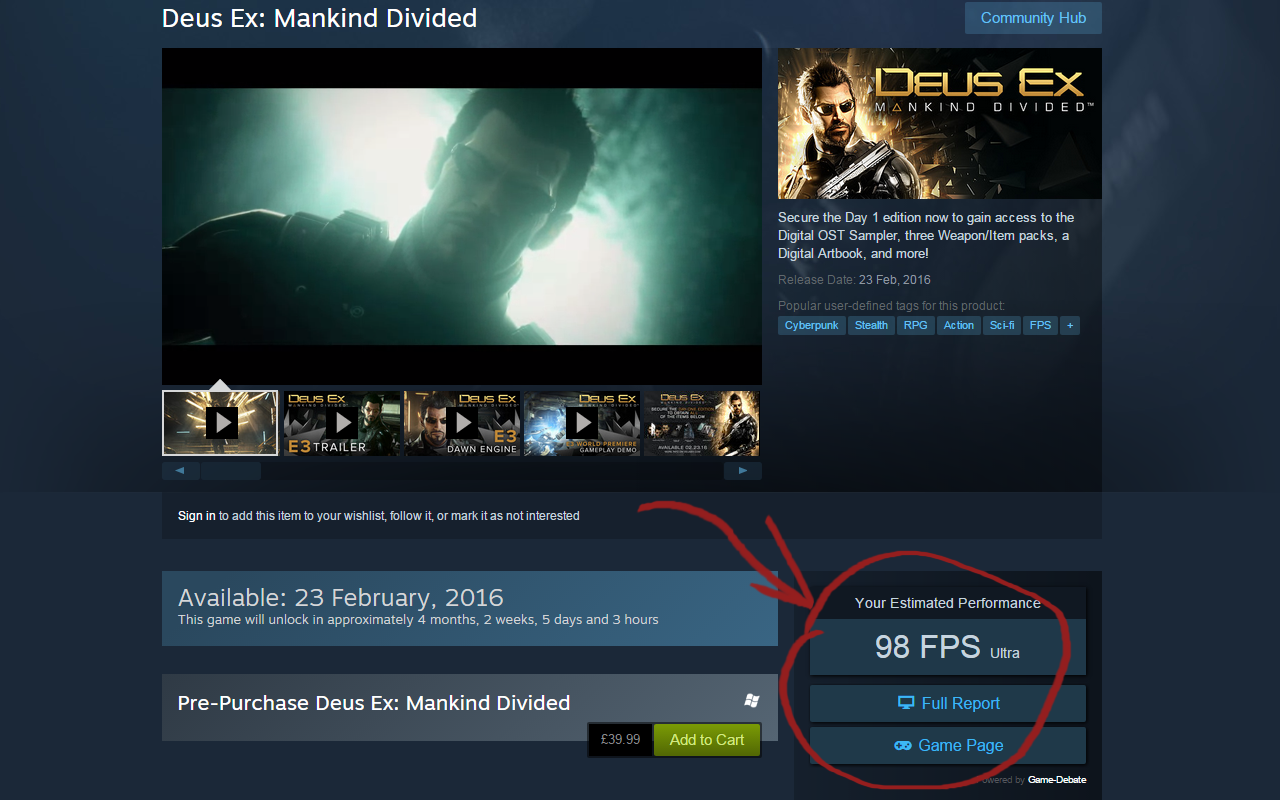1280x800 pixels.
Task: Open the Community Hub
Action: click(1033, 18)
